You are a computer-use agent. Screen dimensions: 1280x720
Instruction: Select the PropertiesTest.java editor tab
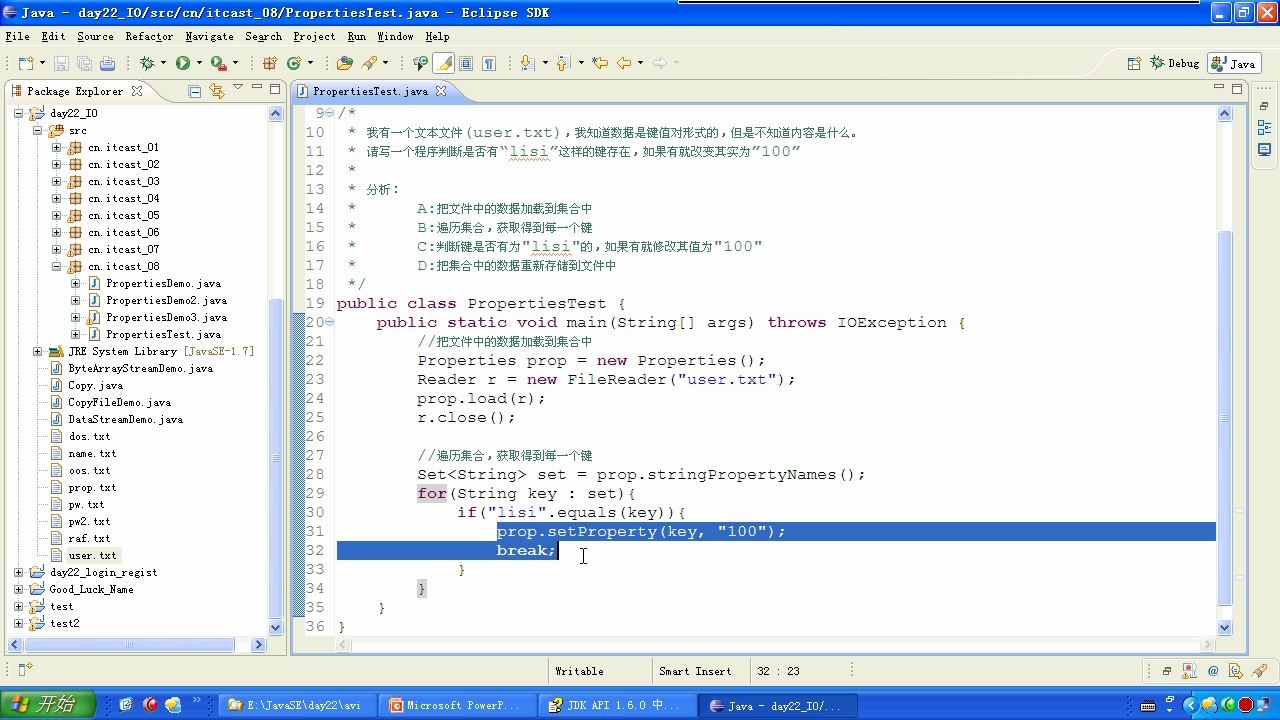click(371, 91)
